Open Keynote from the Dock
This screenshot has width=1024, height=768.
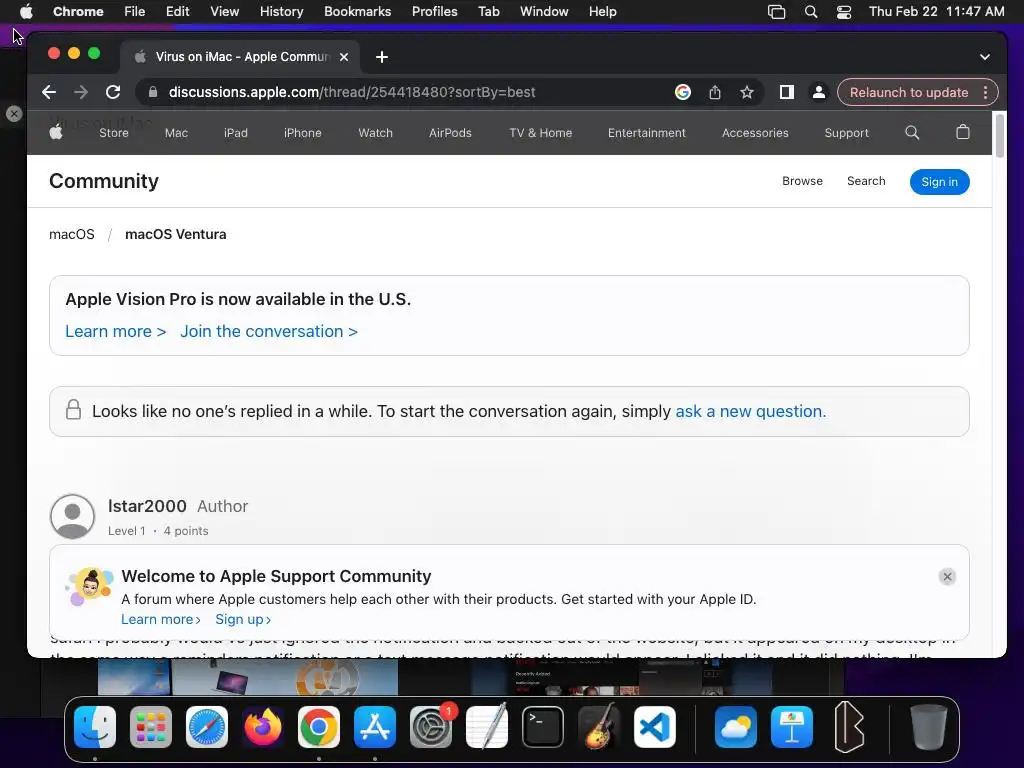tap(792, 727)
